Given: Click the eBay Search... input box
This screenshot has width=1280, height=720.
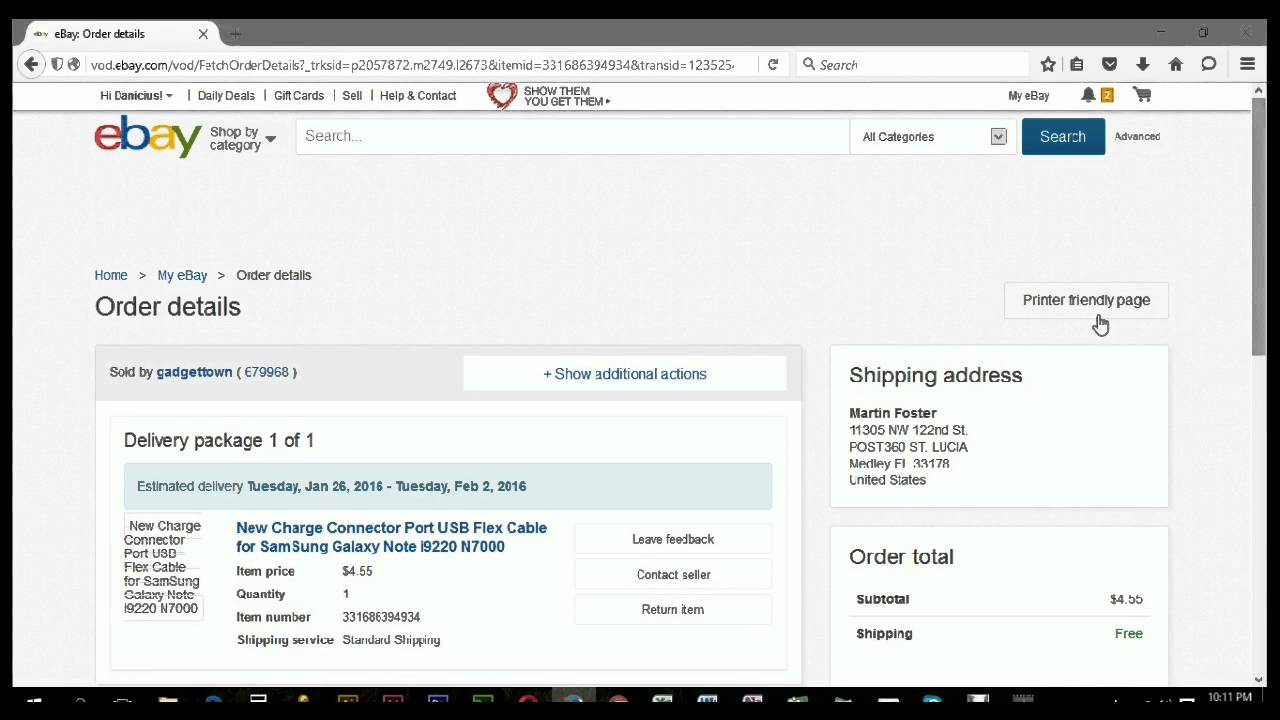Looking at the screenshot, I should [572, 136].
